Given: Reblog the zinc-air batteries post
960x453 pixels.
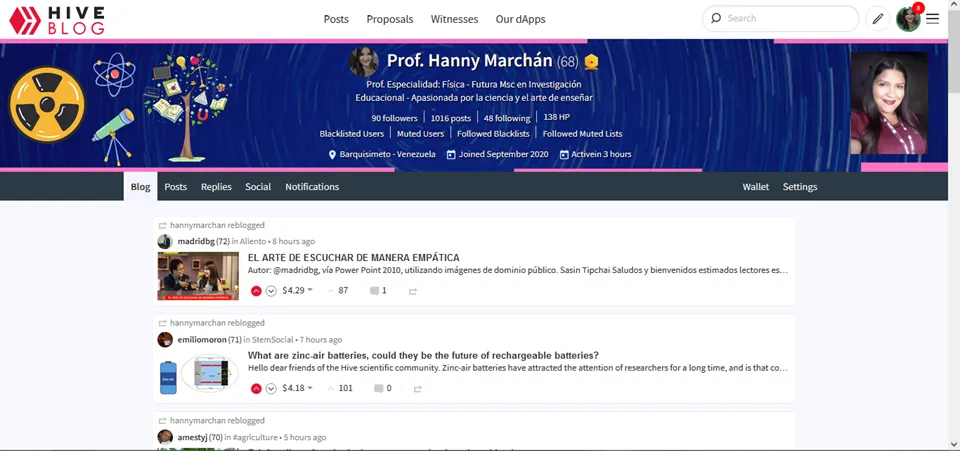Looking at the screenshot, I should coord(418,389).
